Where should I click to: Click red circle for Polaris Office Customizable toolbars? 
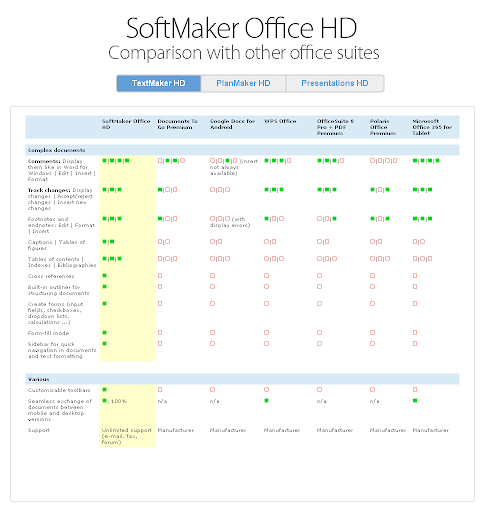tap(372, 389)
